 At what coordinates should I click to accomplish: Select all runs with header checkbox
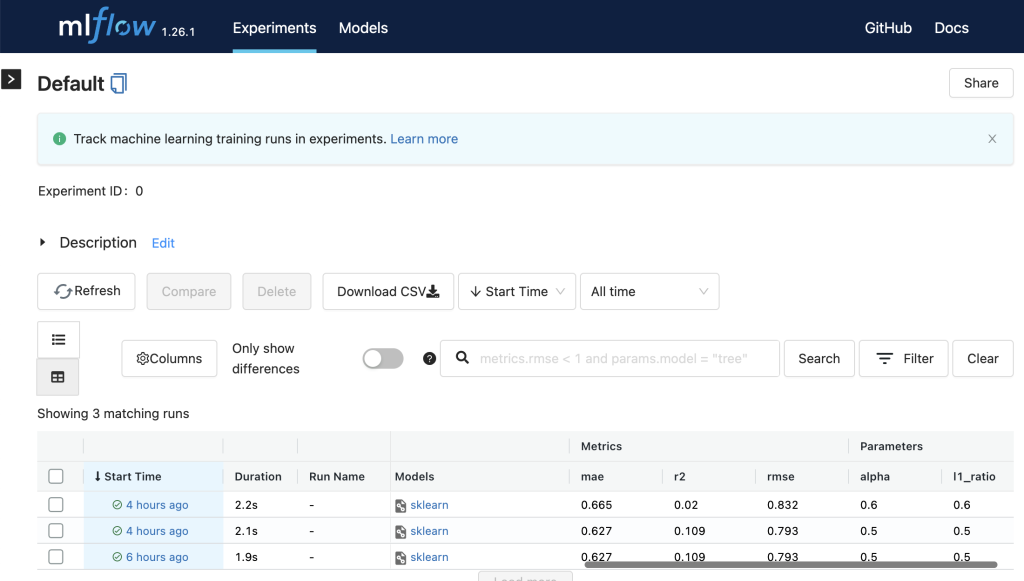click(56, 477)
